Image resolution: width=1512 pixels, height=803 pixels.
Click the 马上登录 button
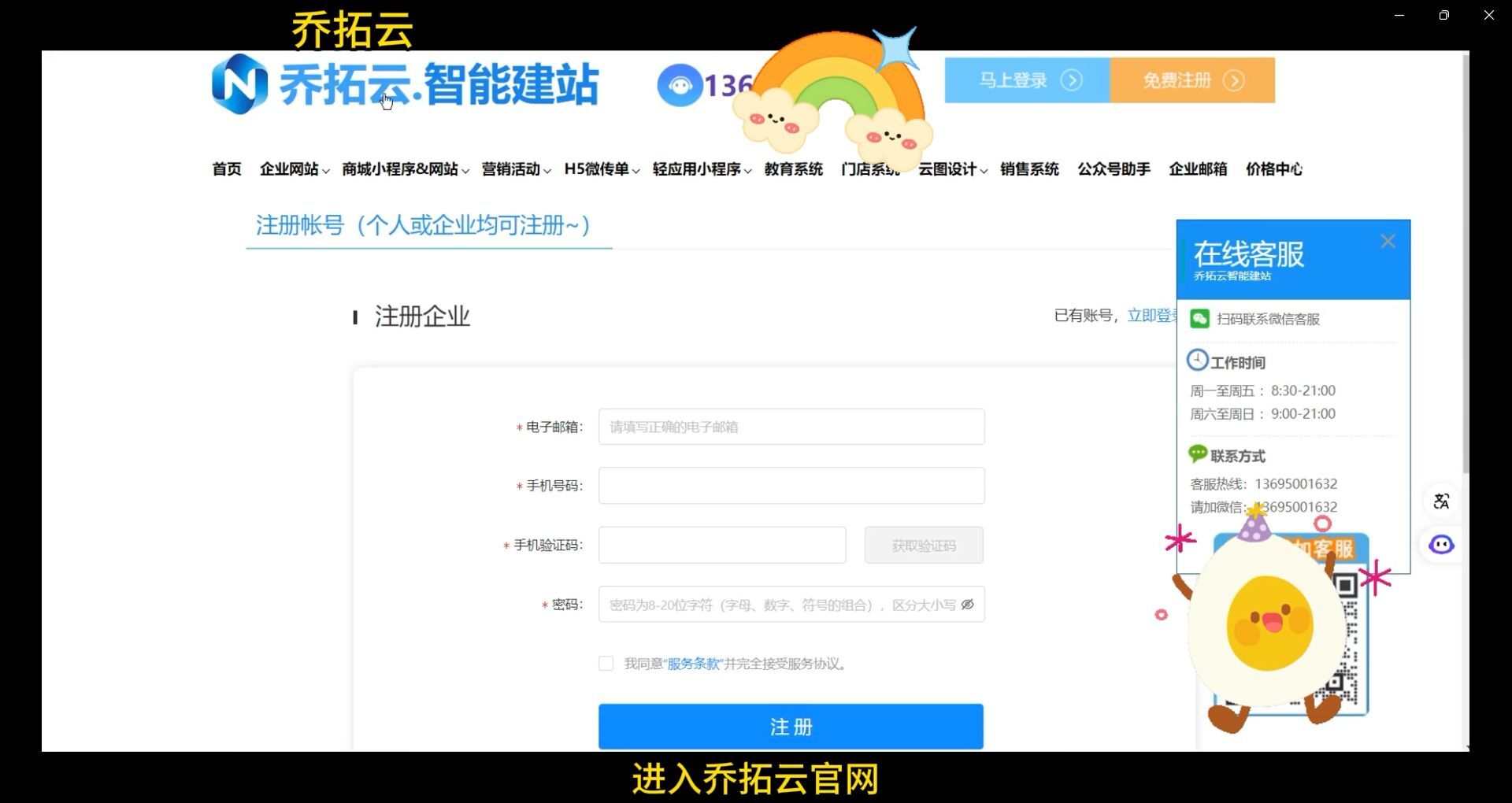coord(1027,80)
